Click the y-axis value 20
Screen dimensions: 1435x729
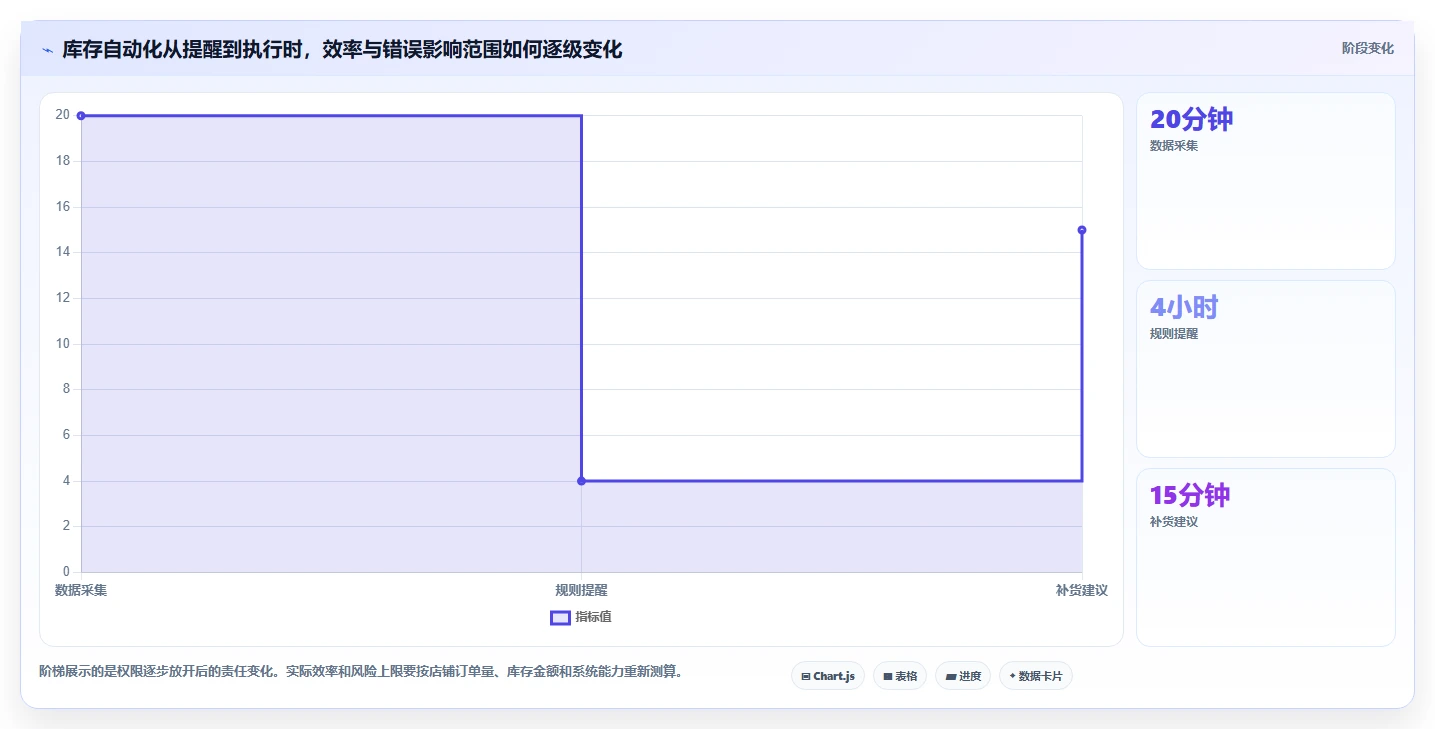coord(63,115)
